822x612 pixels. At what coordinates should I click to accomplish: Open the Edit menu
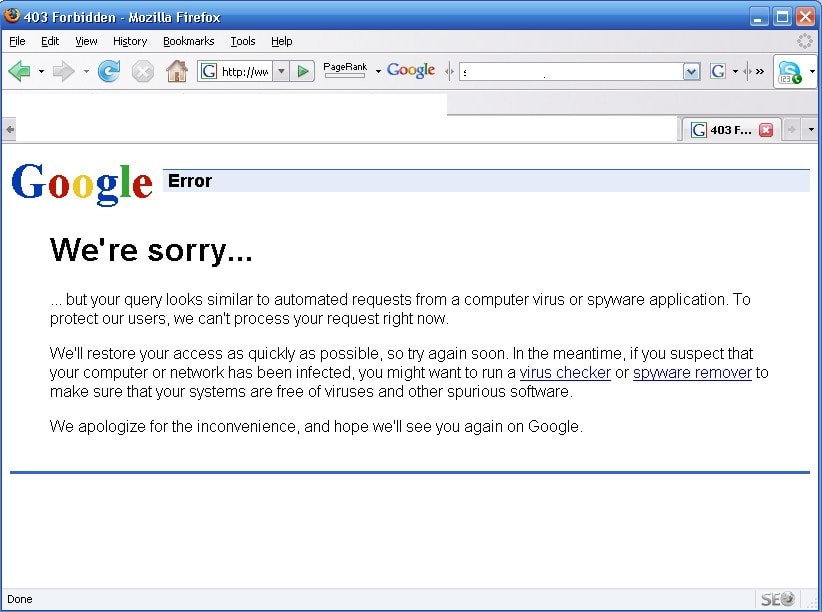(50, 41)
